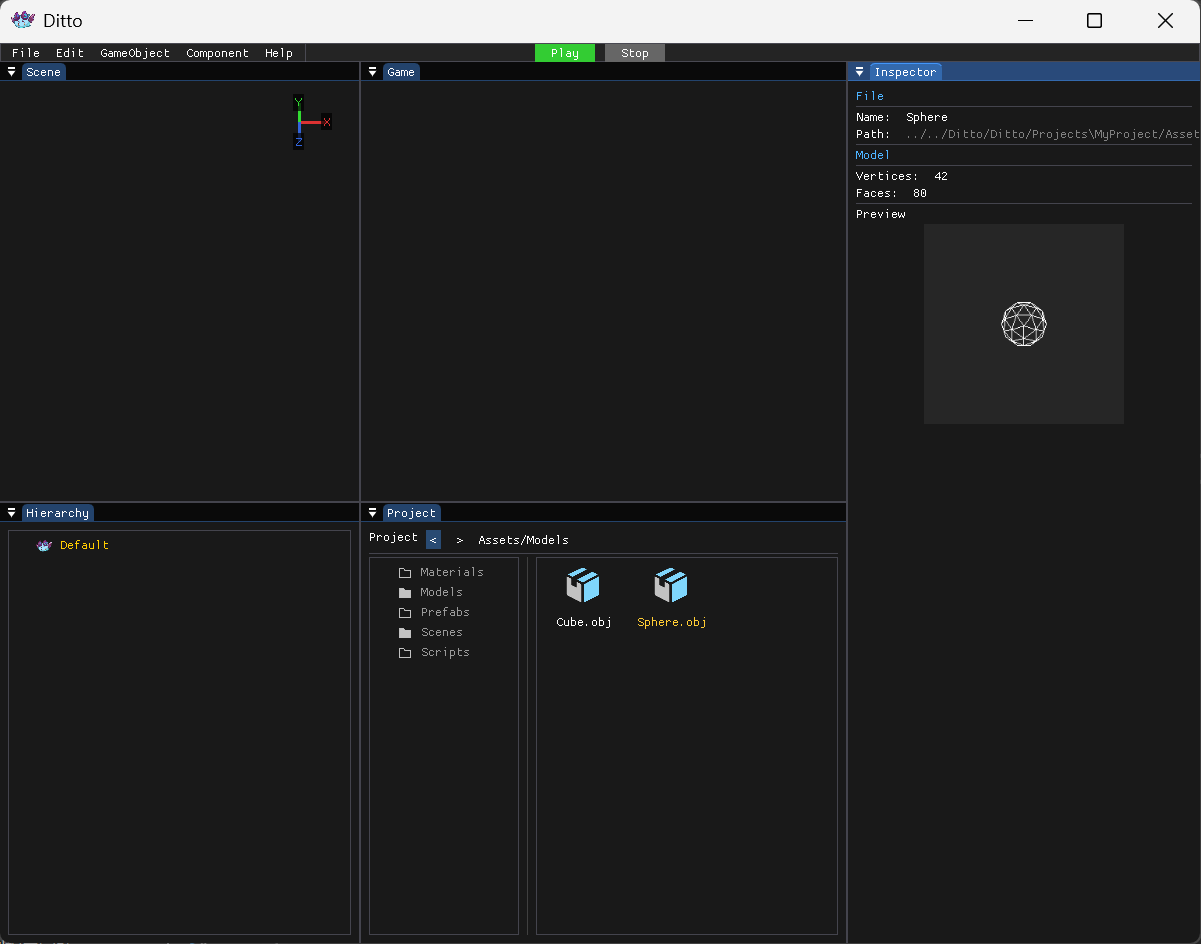Click the Z axis gizmo handle
Image resolution: width=1201 pixels, height=944 pixels.
[298, 142]
